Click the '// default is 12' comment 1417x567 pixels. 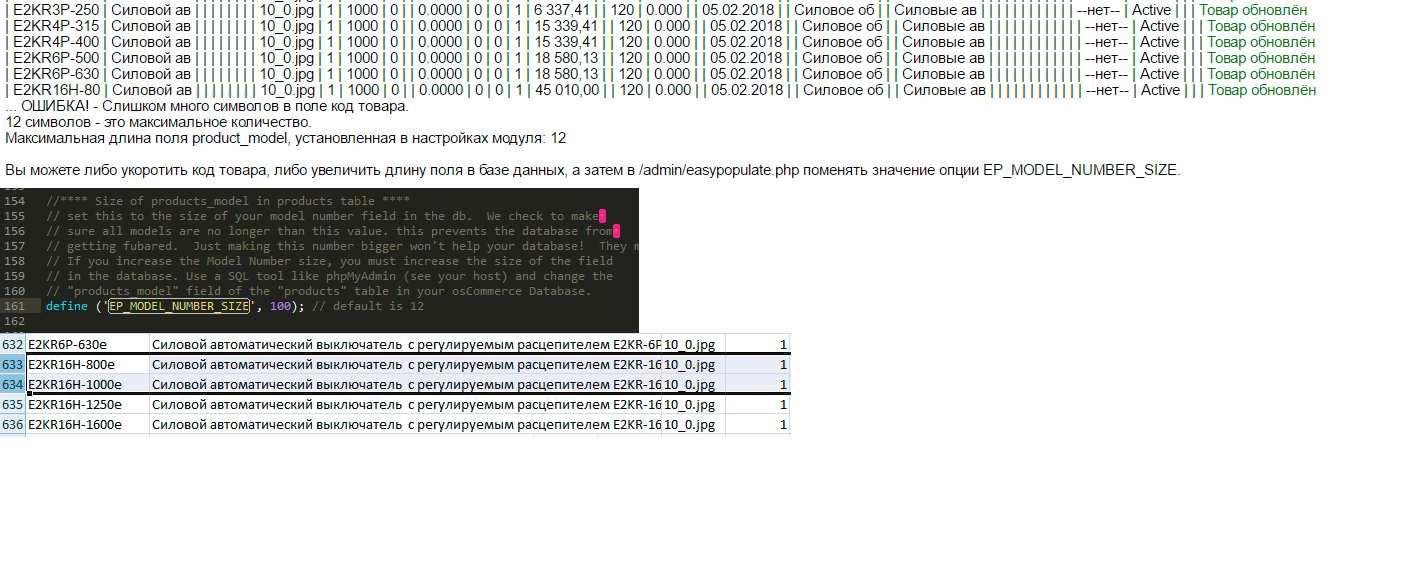click(367, 306)
